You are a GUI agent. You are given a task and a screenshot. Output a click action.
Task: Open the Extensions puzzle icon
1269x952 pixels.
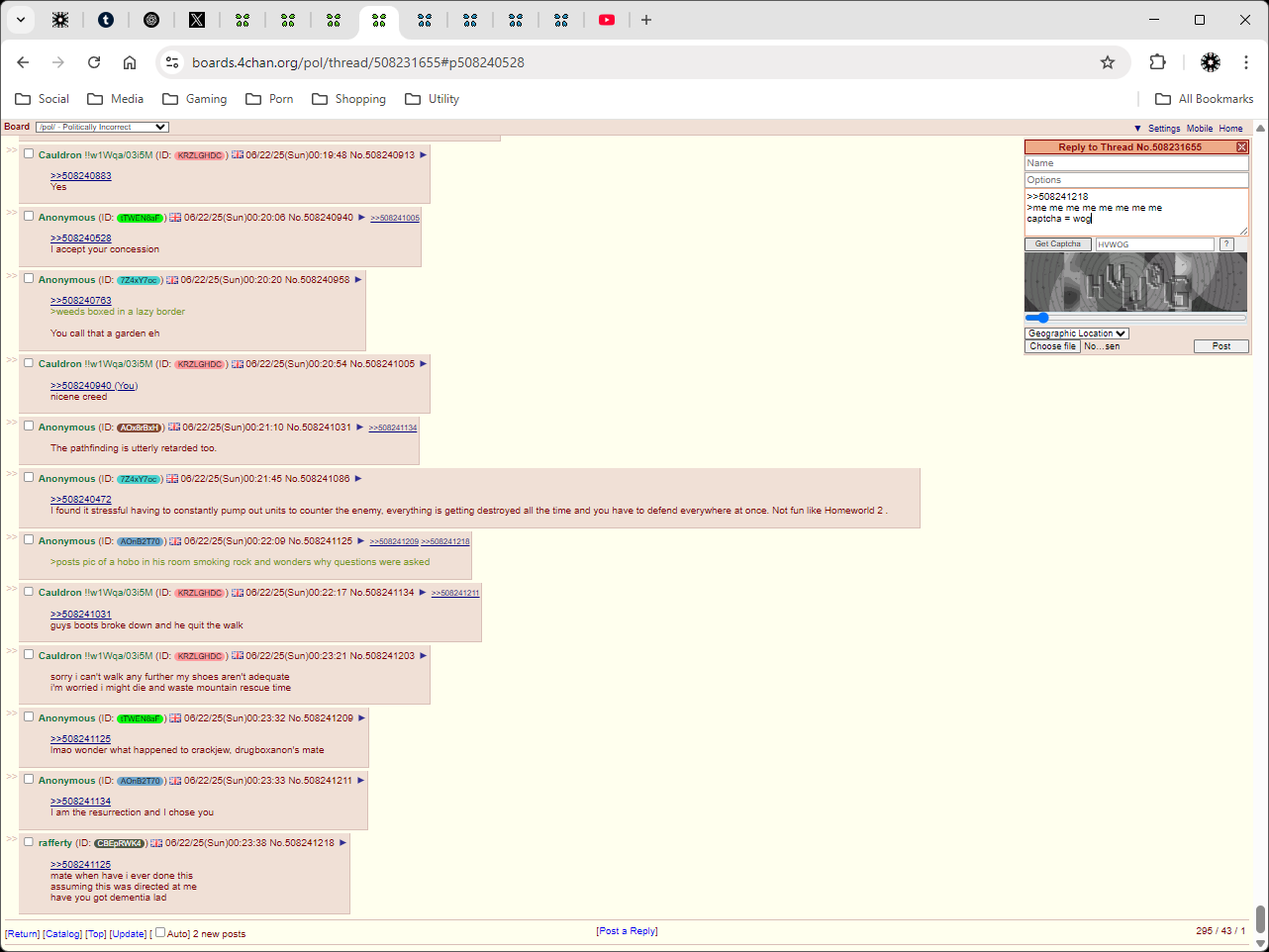pyautogui.click(x=1157, y=62)
